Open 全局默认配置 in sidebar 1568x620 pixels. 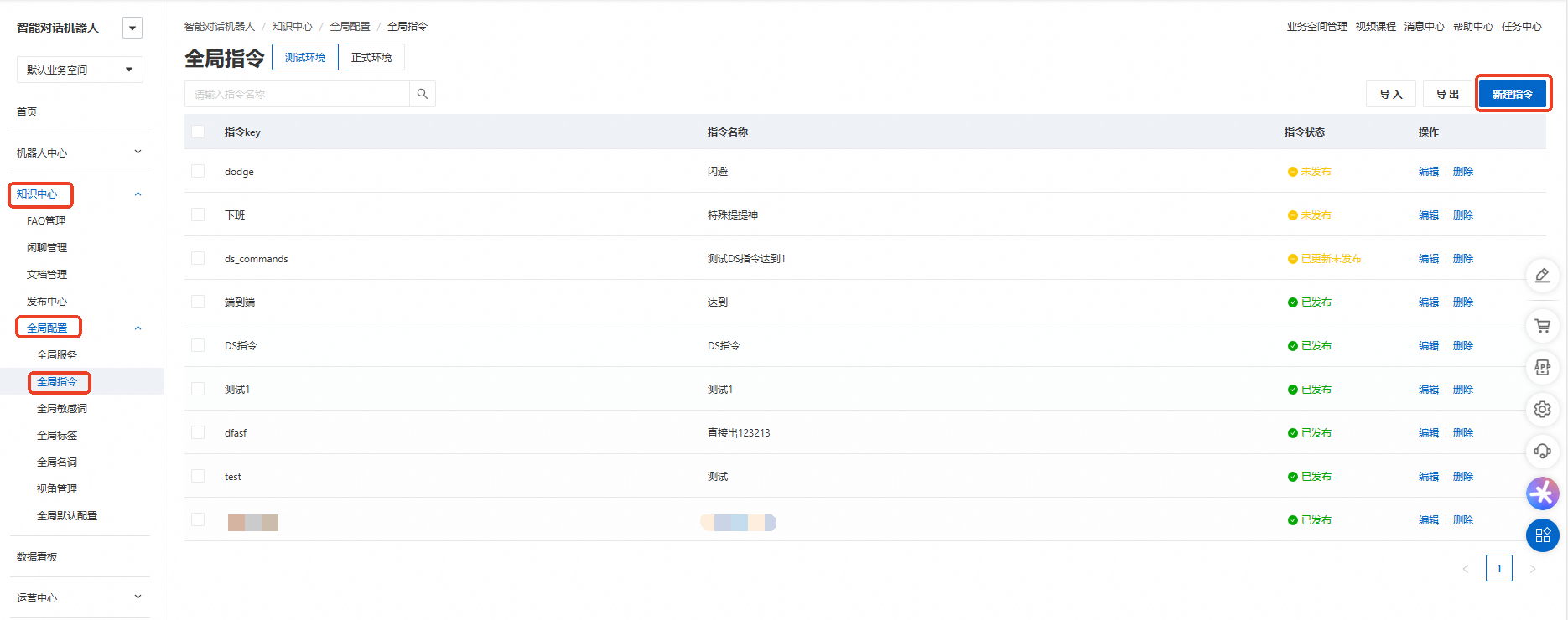[x=67, y=516]
